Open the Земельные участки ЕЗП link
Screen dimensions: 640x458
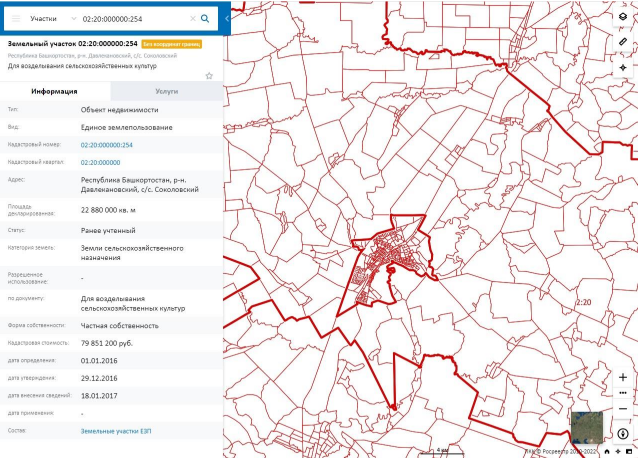(115, 430)
